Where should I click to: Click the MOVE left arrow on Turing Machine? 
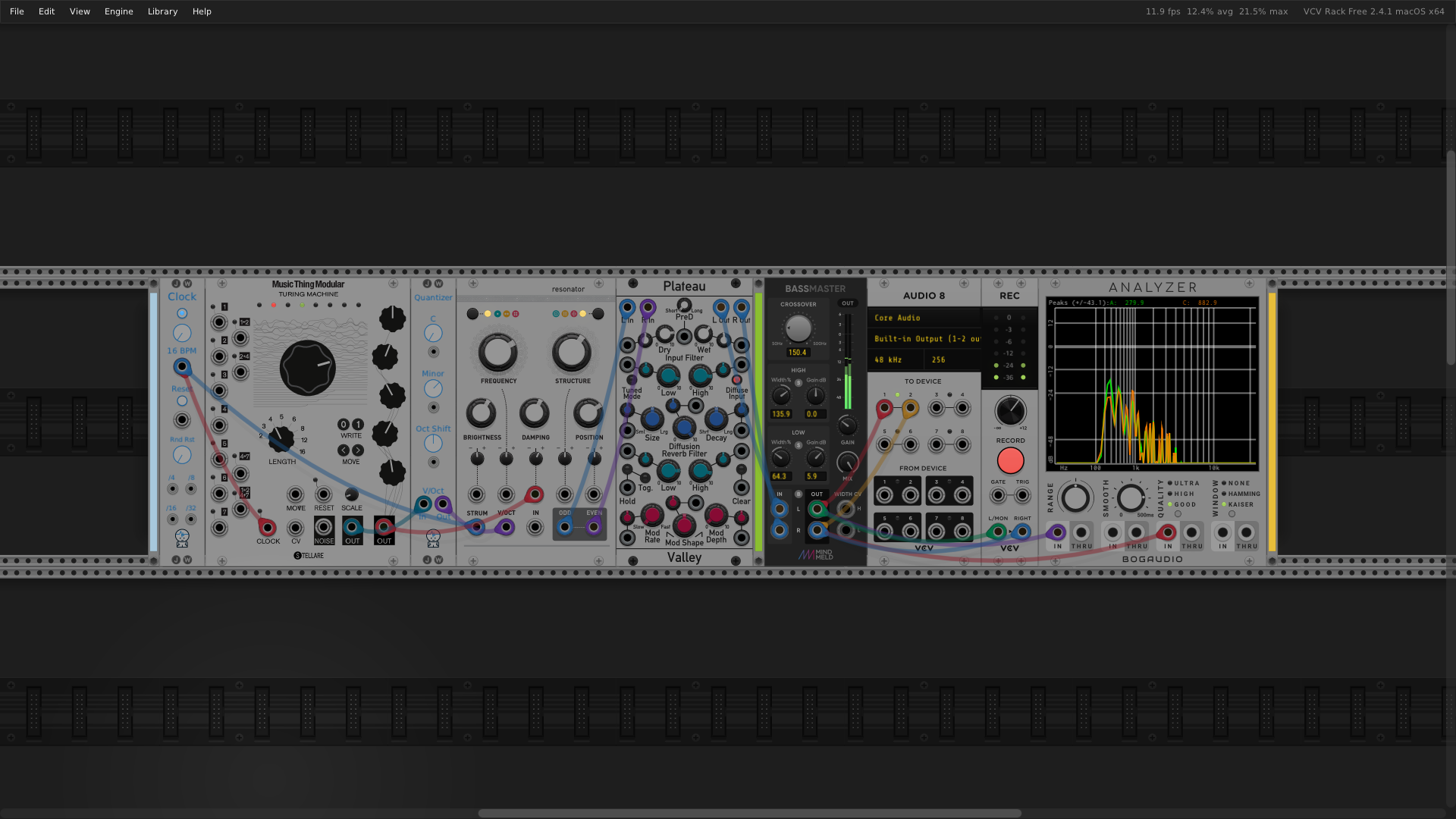pos(344,450)
